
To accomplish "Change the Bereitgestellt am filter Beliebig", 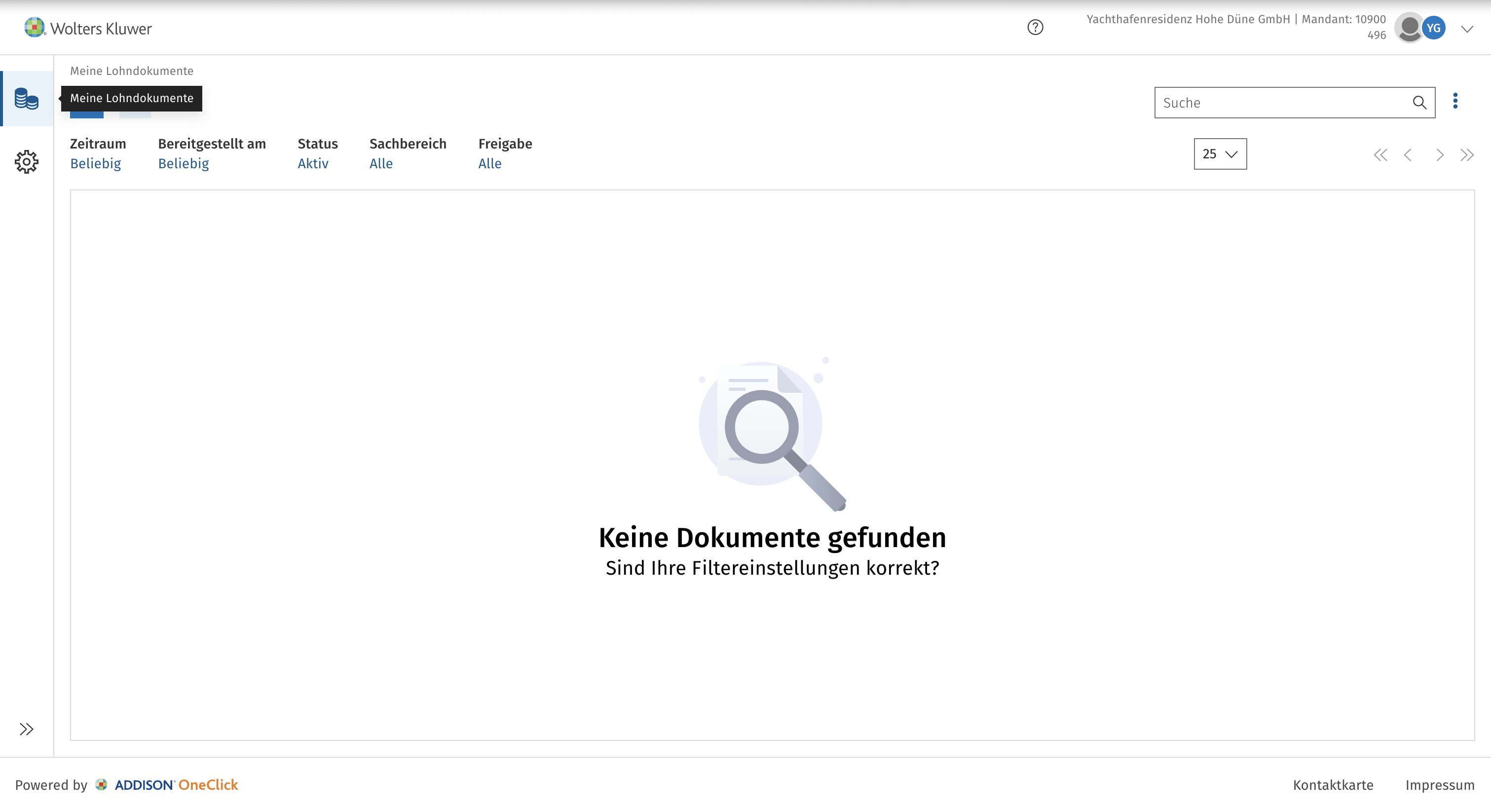I will [184, 163].
